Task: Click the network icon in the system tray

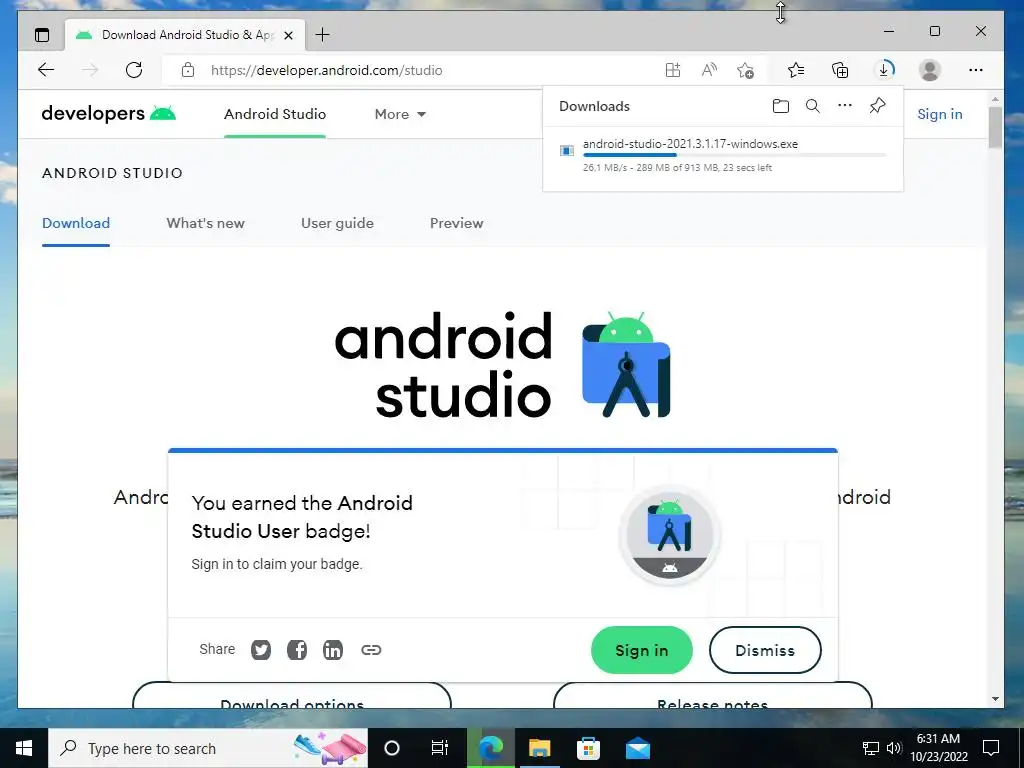Action: point(871,748)
